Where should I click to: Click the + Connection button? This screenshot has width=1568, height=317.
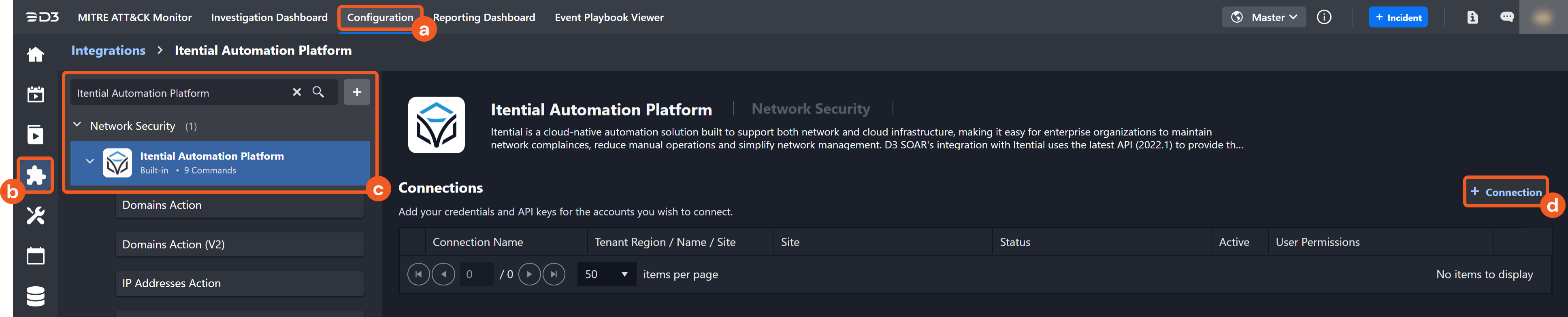coord(1505,192)
